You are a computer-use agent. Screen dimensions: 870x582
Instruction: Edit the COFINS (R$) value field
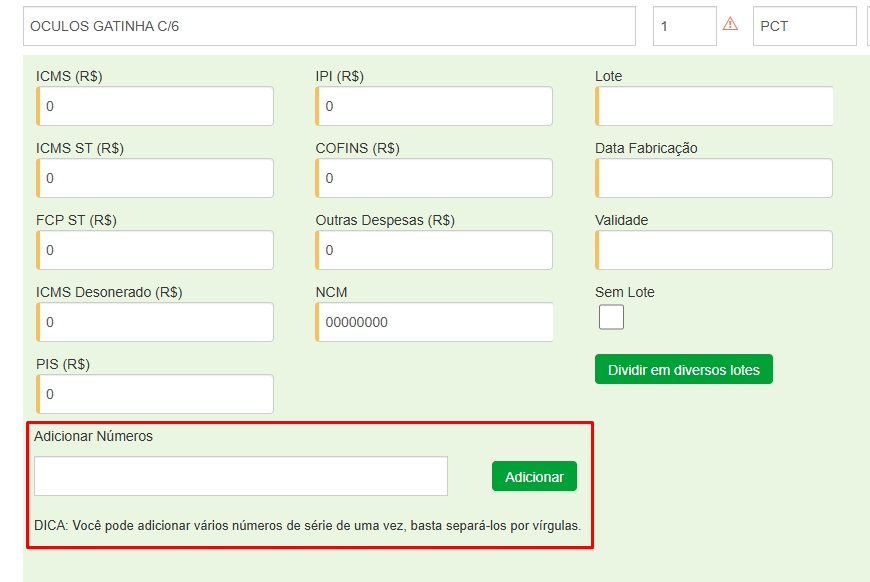435,178
